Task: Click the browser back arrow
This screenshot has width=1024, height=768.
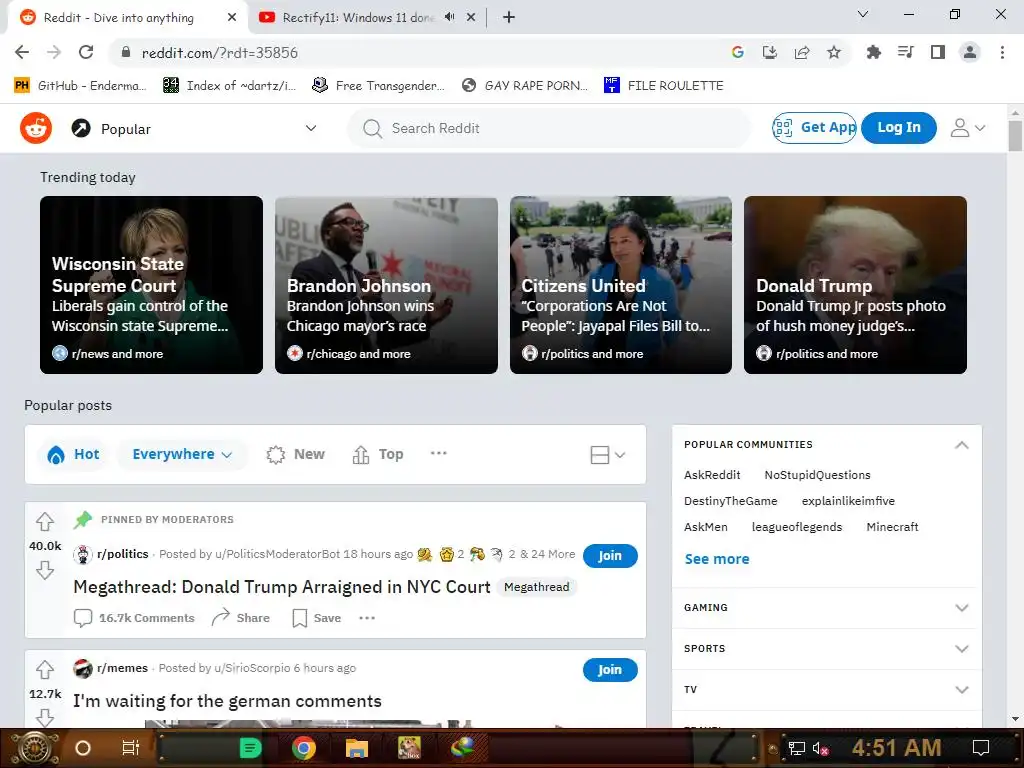Action: coord(22,52)
